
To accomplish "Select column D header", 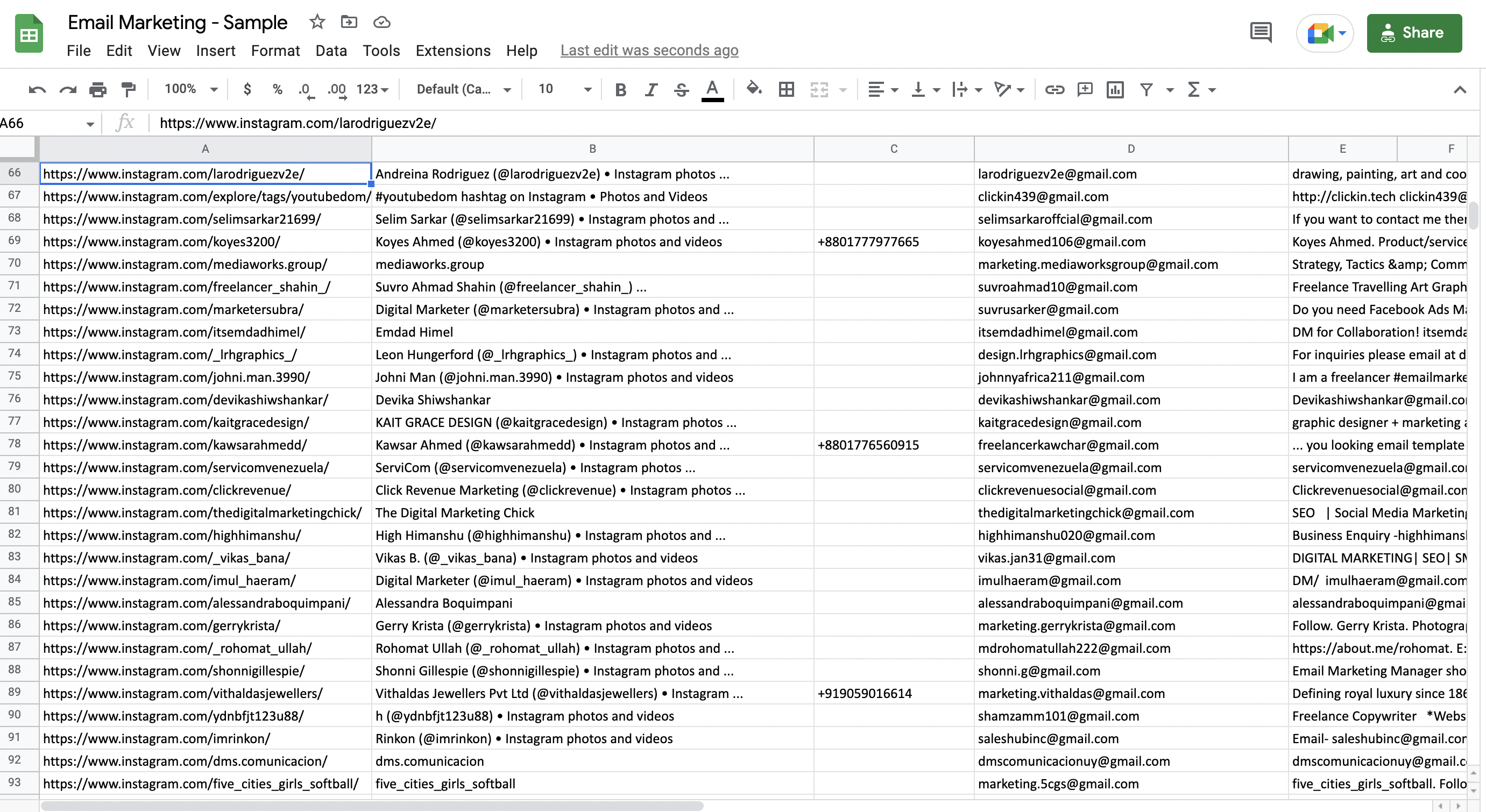I will [1131, 149].
